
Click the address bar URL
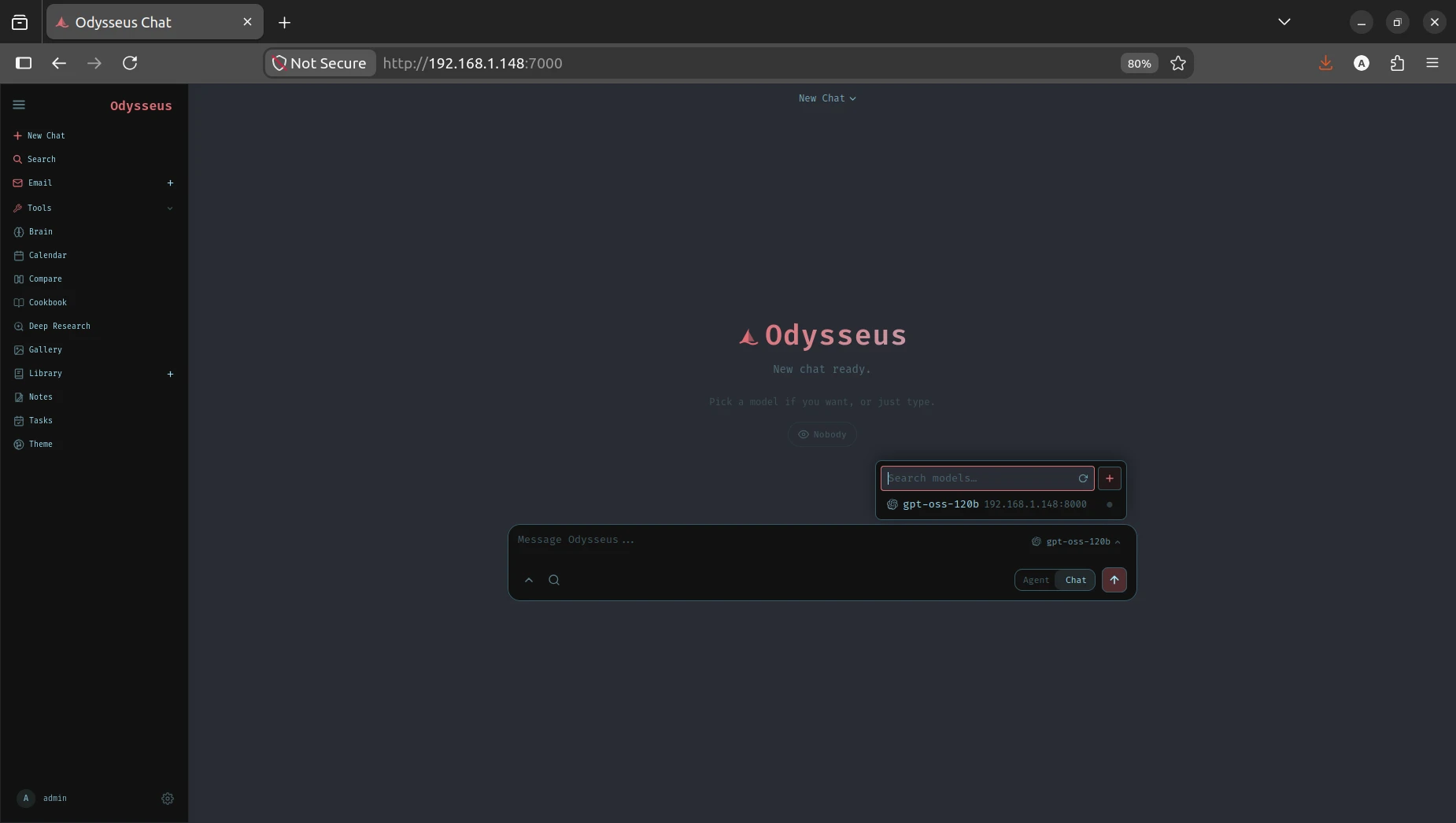point(472,63)
